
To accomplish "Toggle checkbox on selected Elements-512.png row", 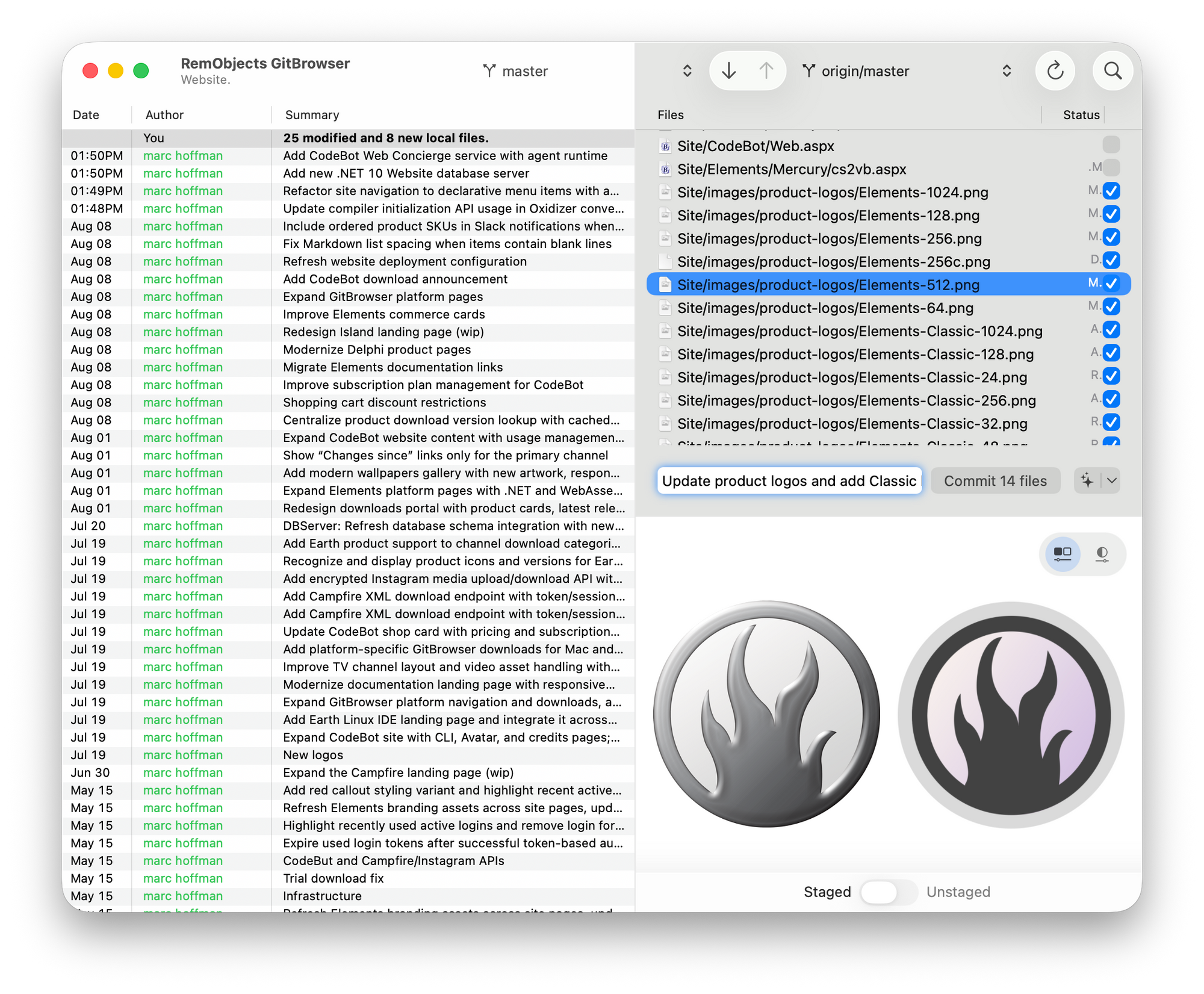I will [1111, 283].
